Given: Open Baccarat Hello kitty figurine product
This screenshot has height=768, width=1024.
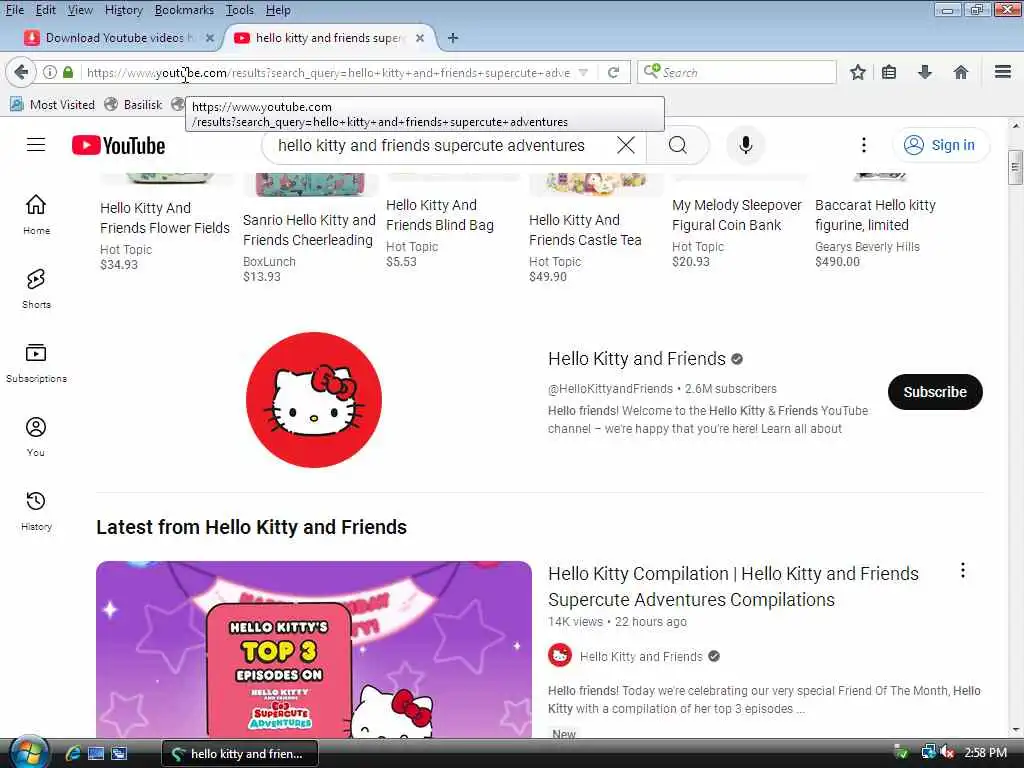Looking at the screenshot, I should [875, 215].
